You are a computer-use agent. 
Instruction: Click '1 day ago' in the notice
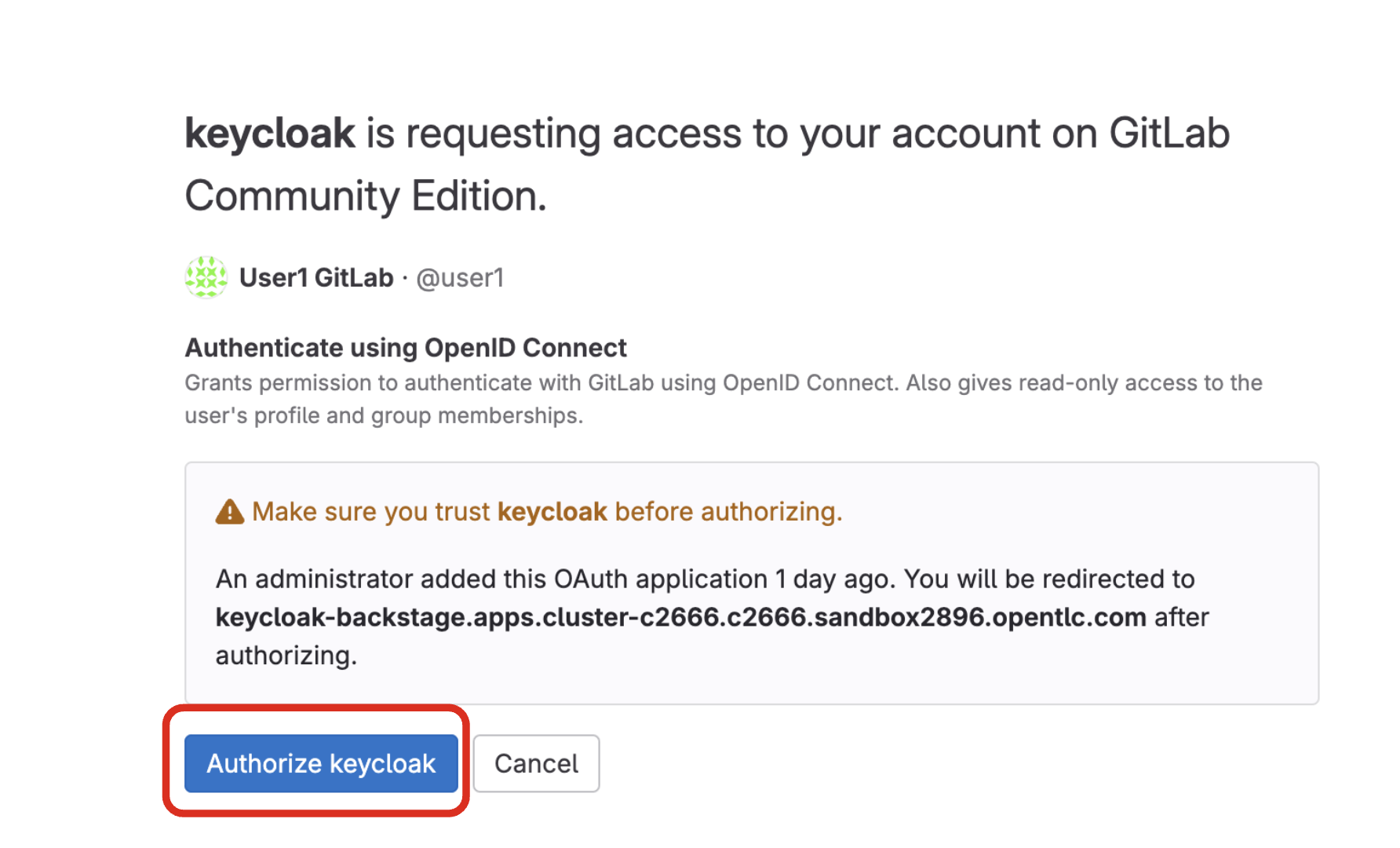coord(835,579)
